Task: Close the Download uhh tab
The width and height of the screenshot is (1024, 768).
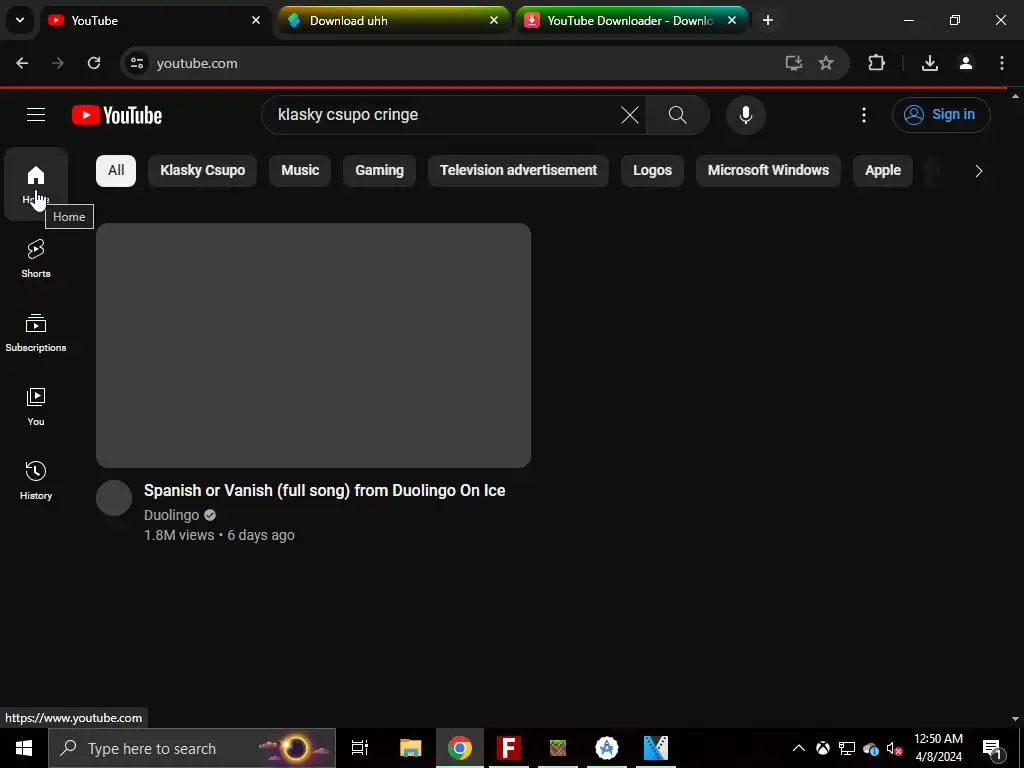Action: coord(494,20)
